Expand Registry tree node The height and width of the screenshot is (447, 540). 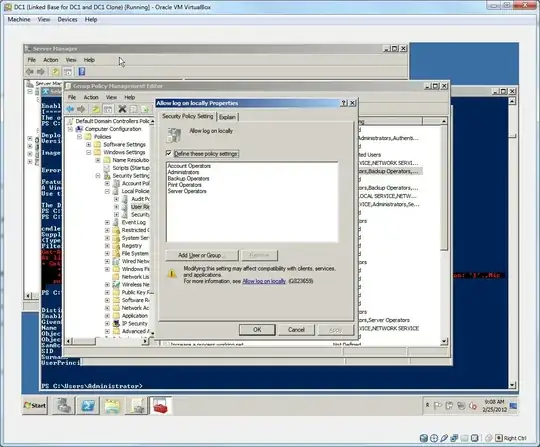[x=107, y=246]
